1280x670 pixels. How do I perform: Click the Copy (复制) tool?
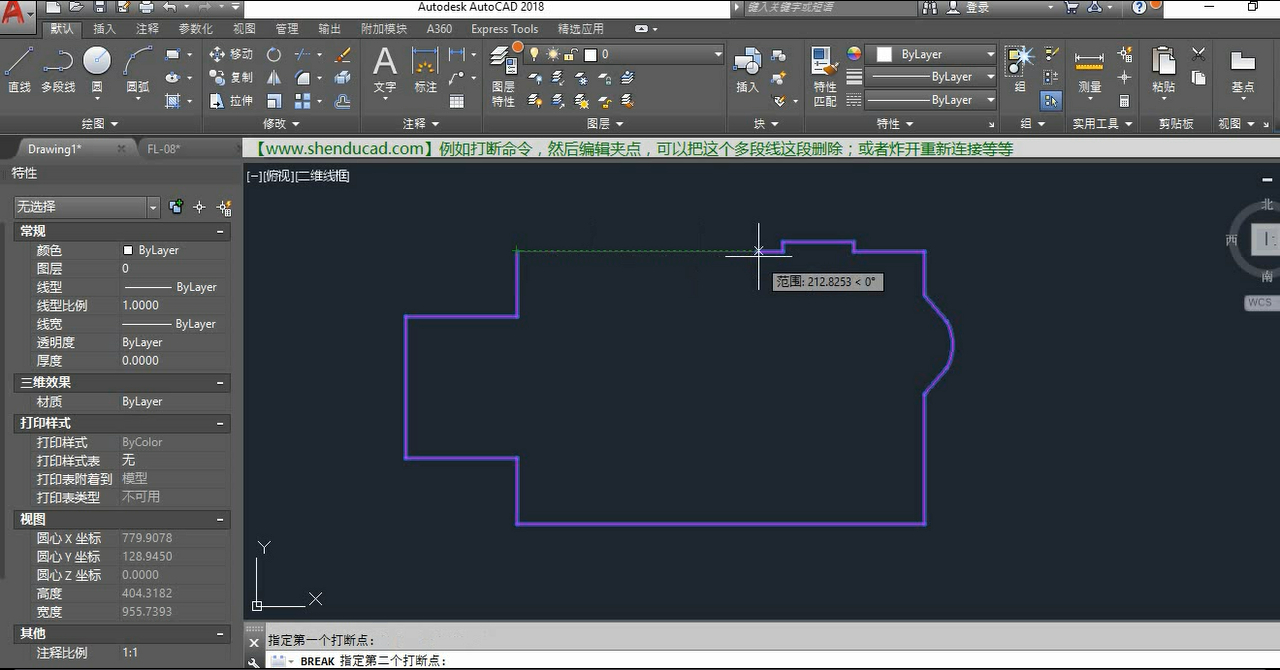coord(231,77)
